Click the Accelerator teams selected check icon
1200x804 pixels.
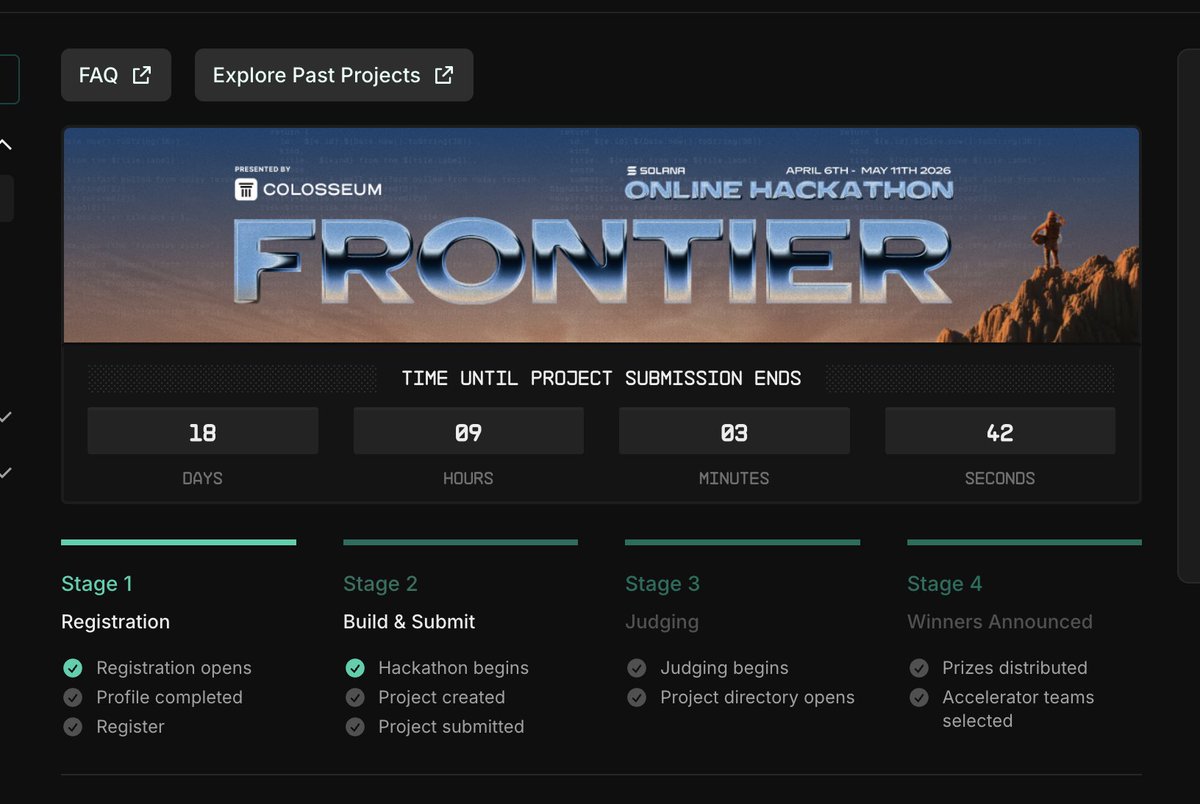(x=919, y=697)
